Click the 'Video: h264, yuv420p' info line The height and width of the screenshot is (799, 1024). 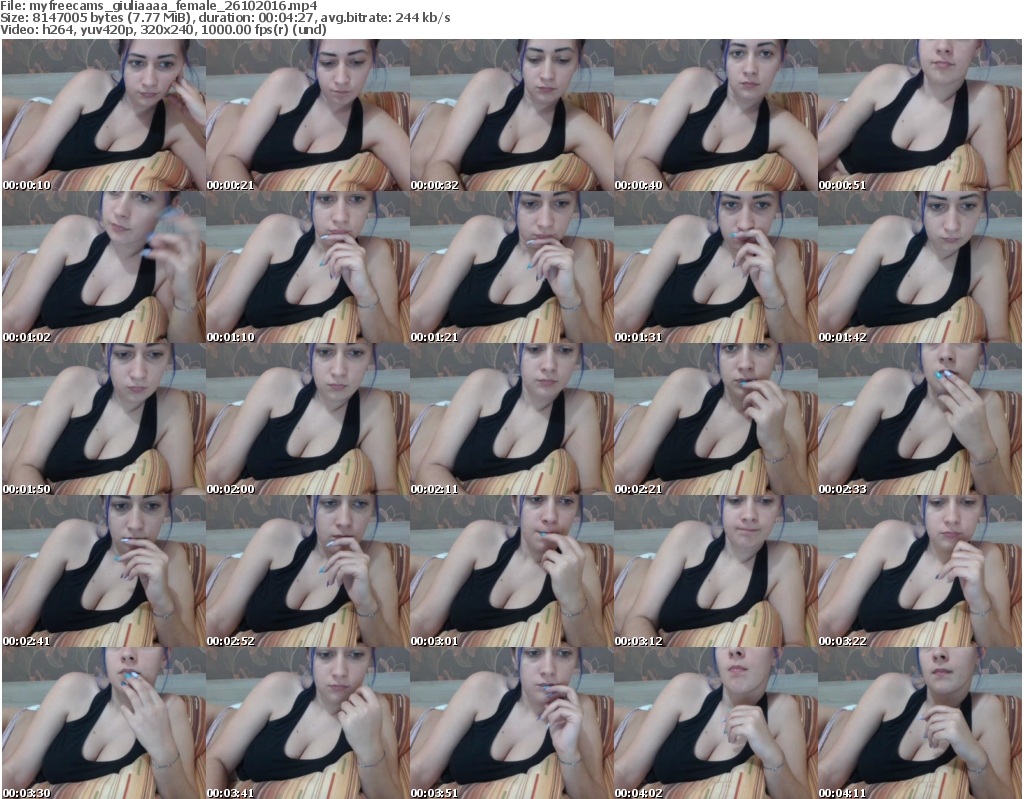163,29
